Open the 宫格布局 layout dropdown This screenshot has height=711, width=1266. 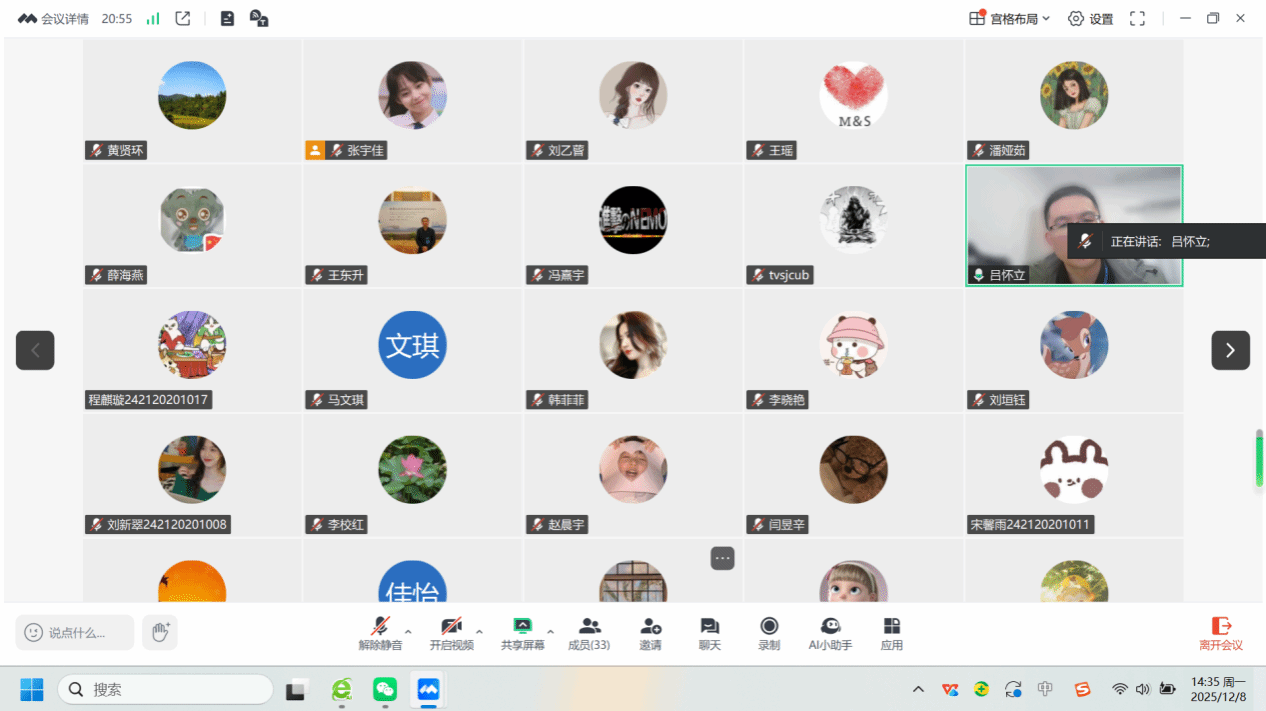coord(1009,18)
